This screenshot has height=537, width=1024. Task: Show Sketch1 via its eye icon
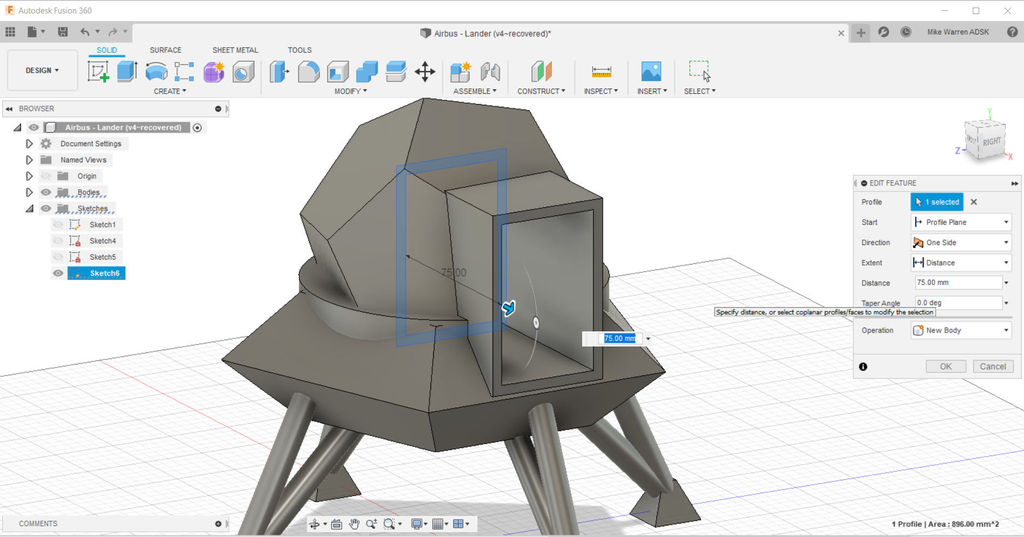[58, 224]
